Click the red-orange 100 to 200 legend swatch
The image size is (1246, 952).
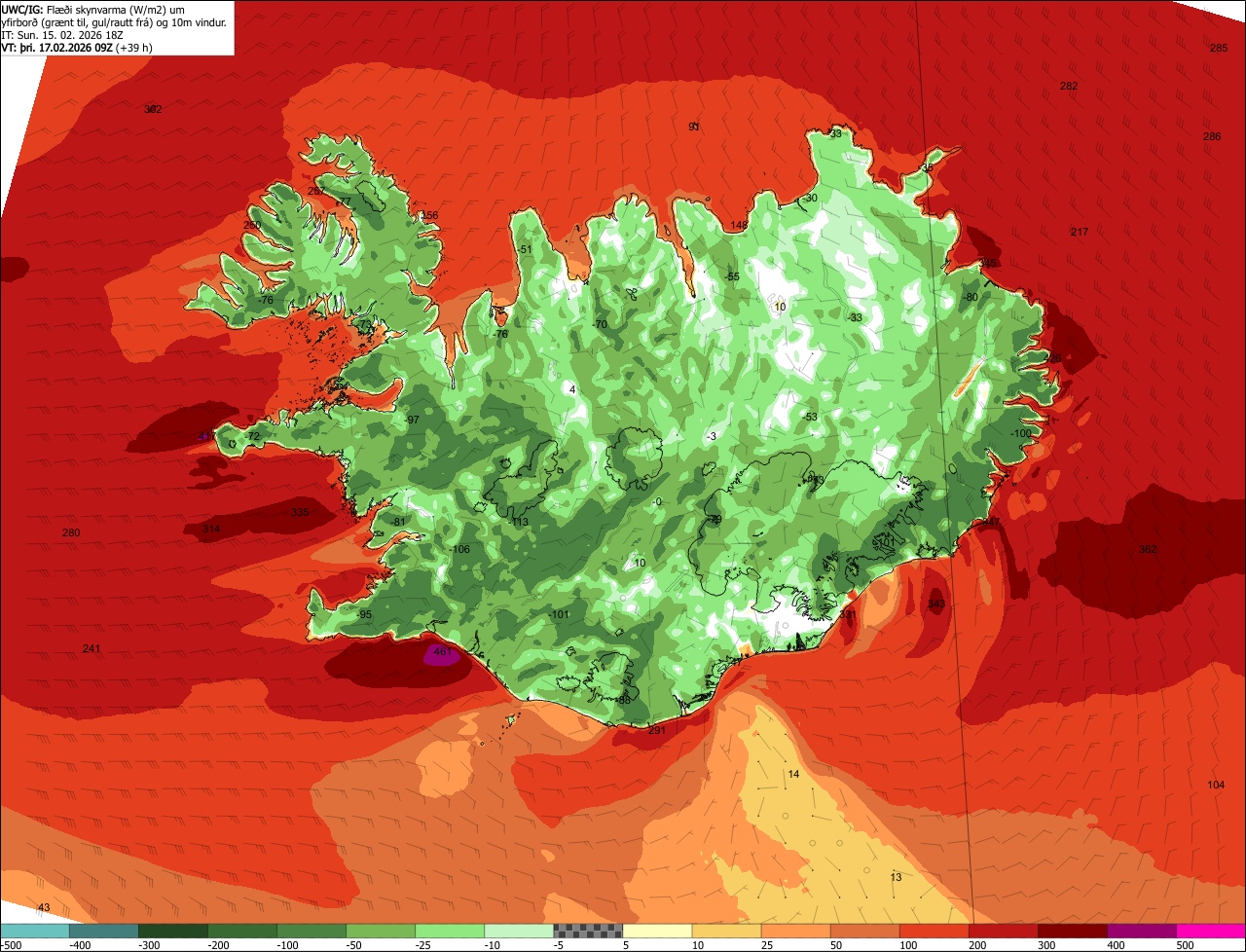934,931
